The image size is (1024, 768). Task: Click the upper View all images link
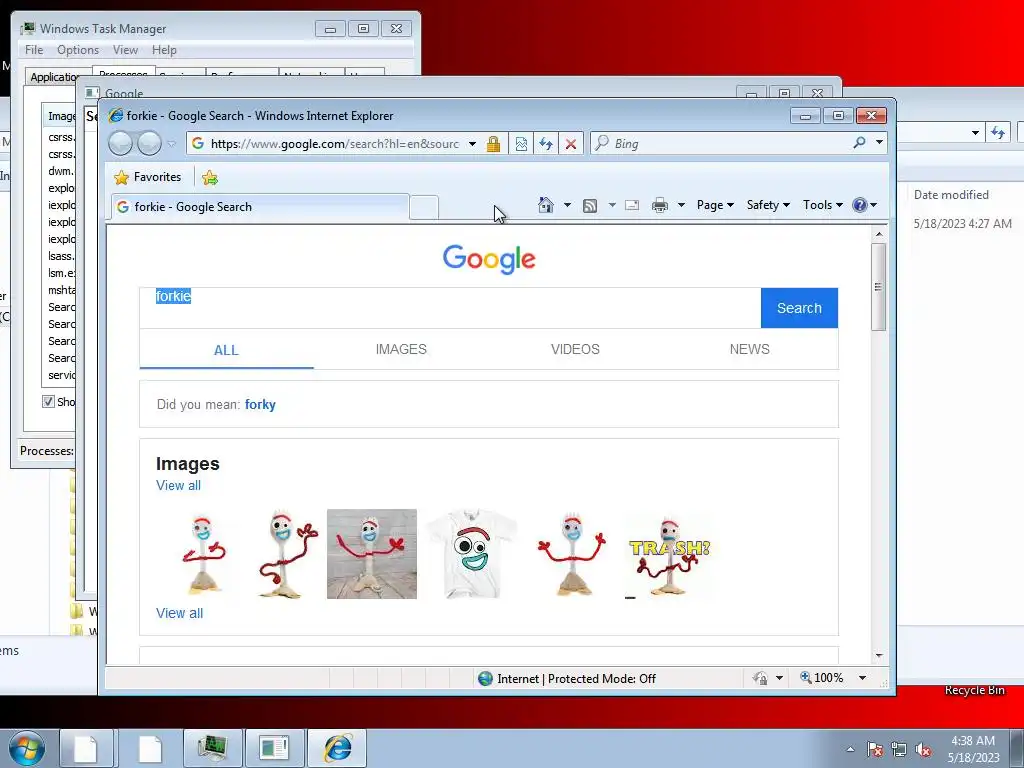point(178,485)
